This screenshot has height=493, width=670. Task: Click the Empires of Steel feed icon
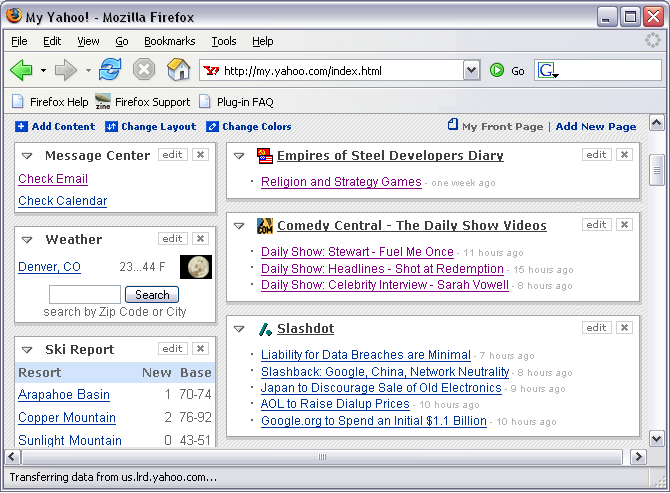[265, 156]
